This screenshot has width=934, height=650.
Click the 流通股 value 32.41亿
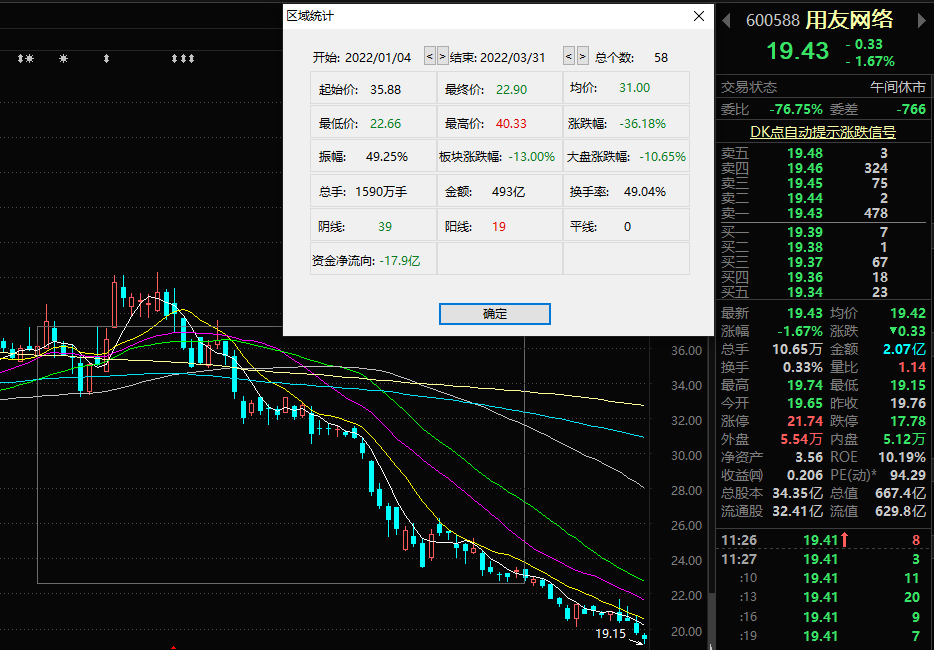click(798, 511)
